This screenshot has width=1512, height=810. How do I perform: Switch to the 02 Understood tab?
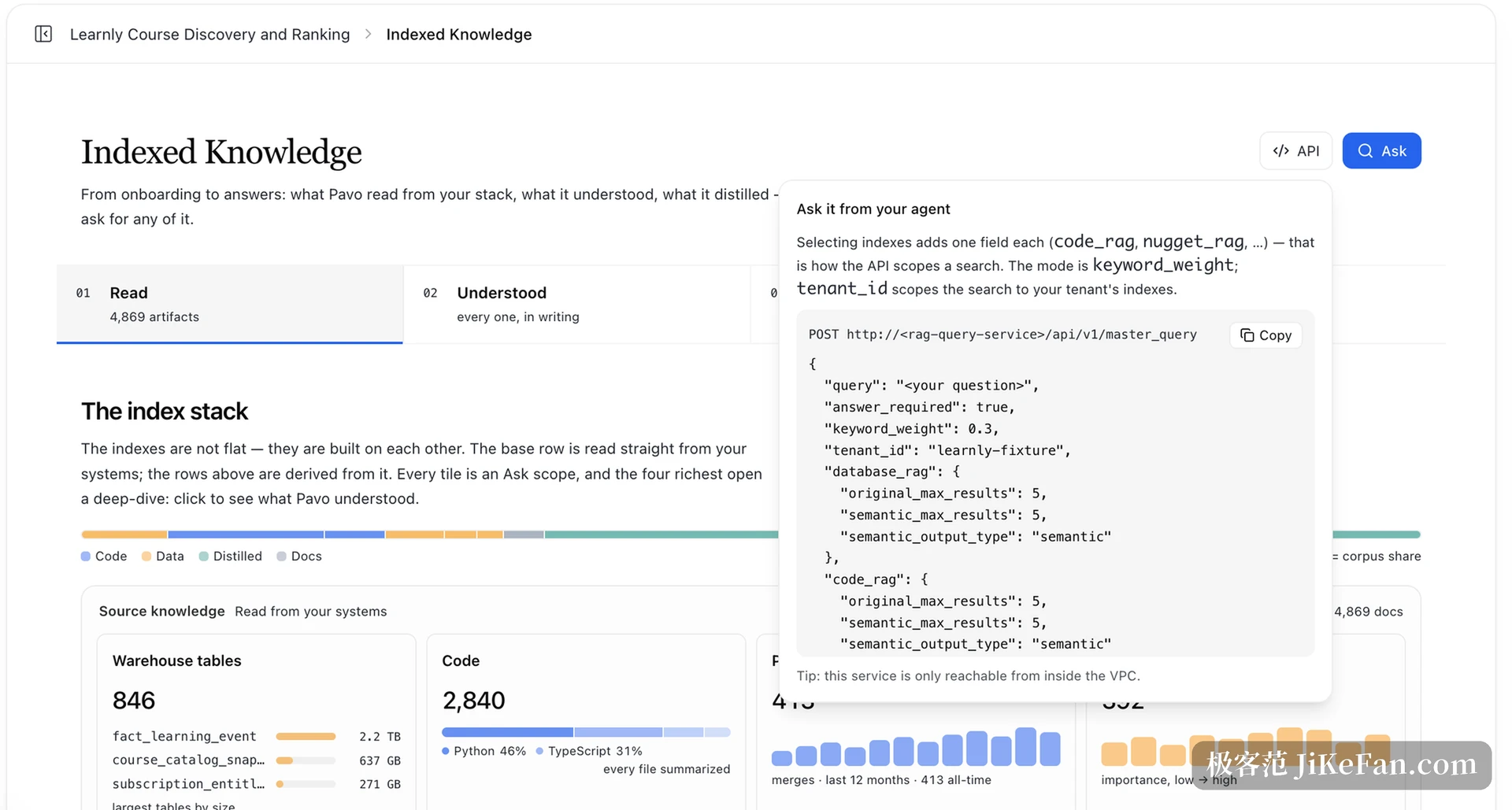click(x=576, y=304)
